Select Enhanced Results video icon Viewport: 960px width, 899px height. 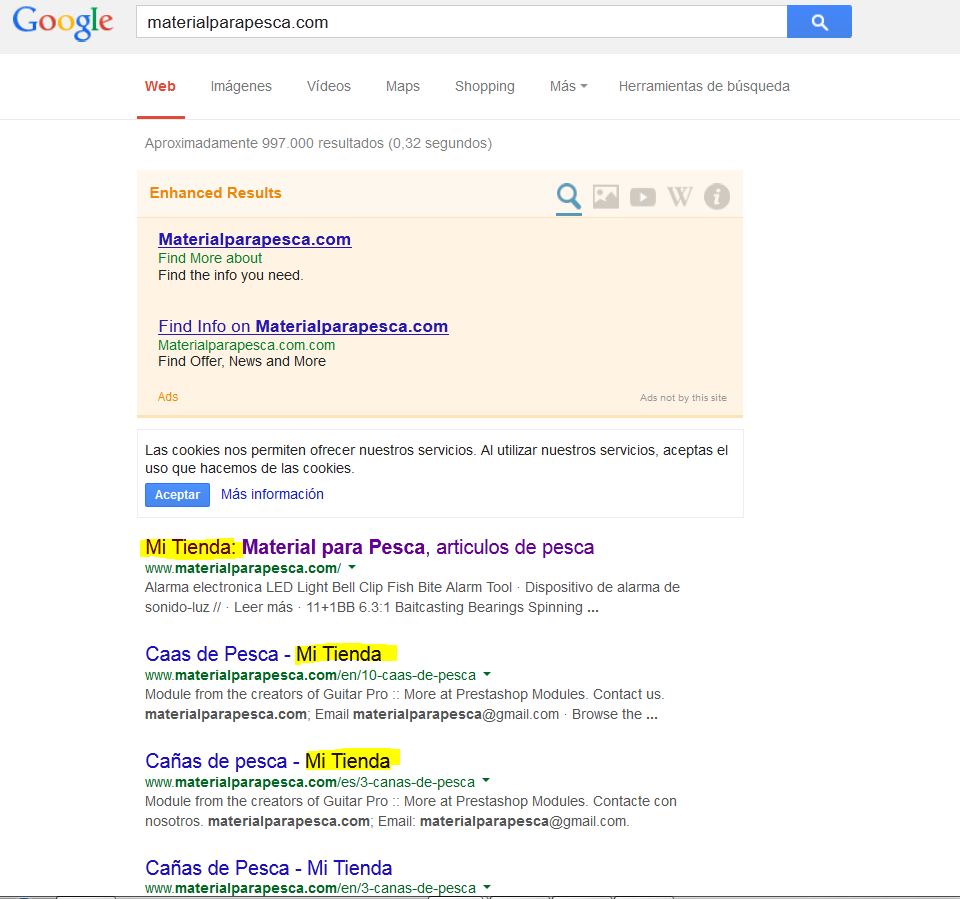click(643, 197)
